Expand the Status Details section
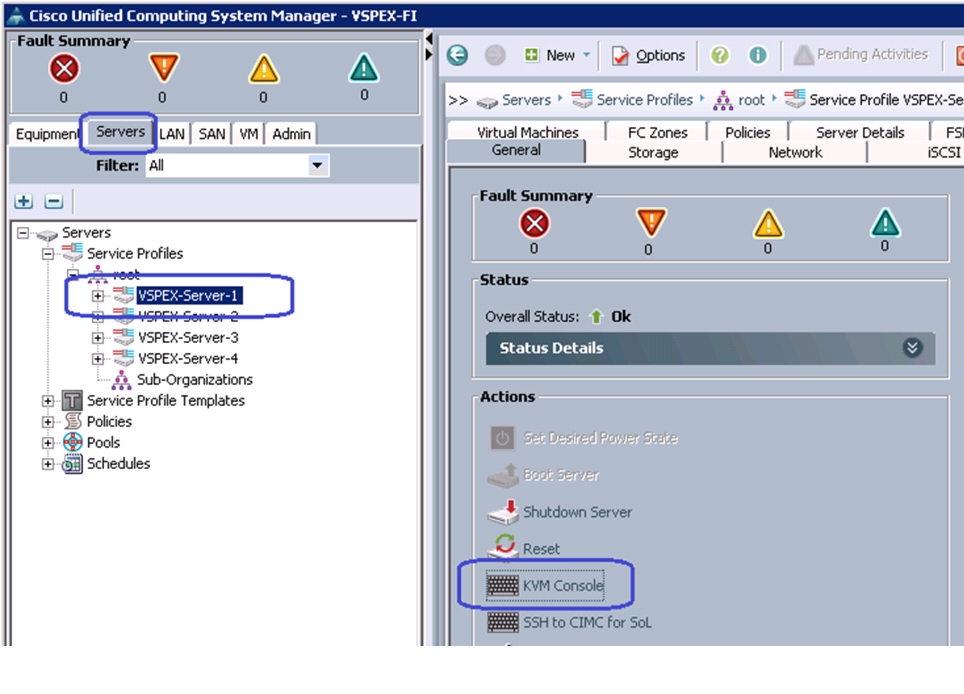This screenshot has height=694, width=964. tap(912, 348)
